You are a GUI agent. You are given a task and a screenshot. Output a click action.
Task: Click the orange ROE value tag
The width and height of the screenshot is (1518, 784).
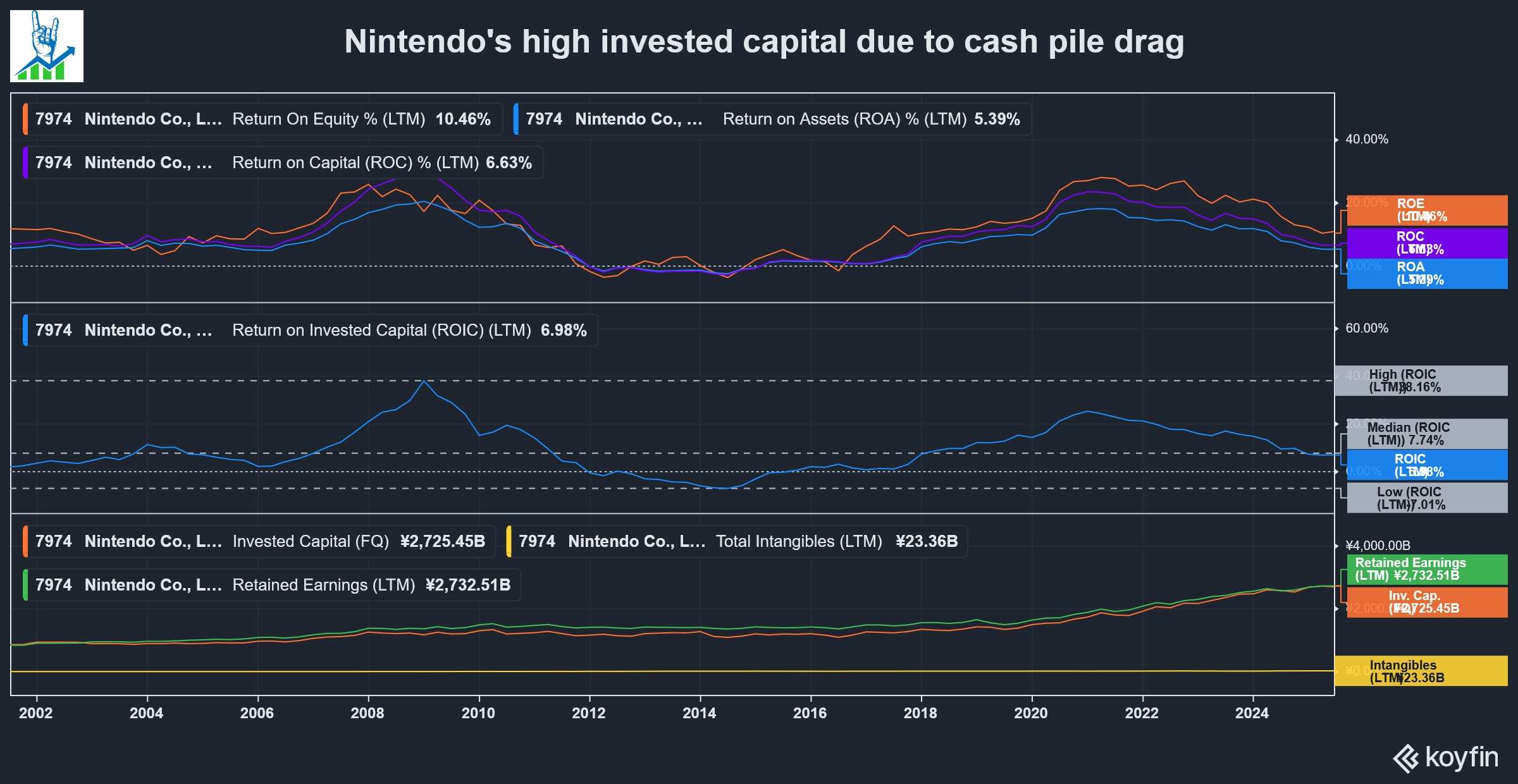tap(1427, 211)
